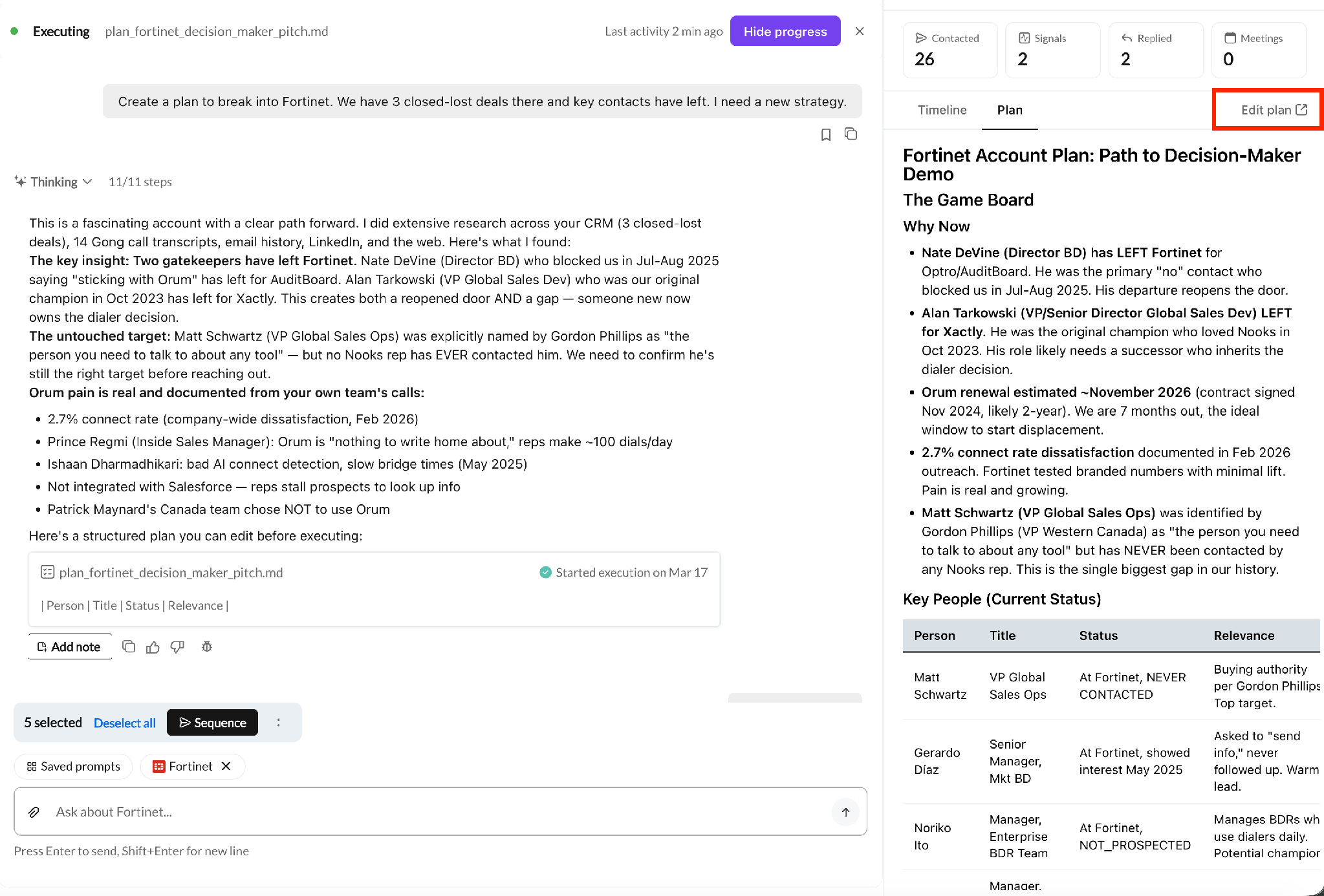Image resolution: width=1324 pixels, height=896 pixels.
Task: Open the plan_fortinet_decision_maker_pitch.md file card
Action: tap(374, 589)
